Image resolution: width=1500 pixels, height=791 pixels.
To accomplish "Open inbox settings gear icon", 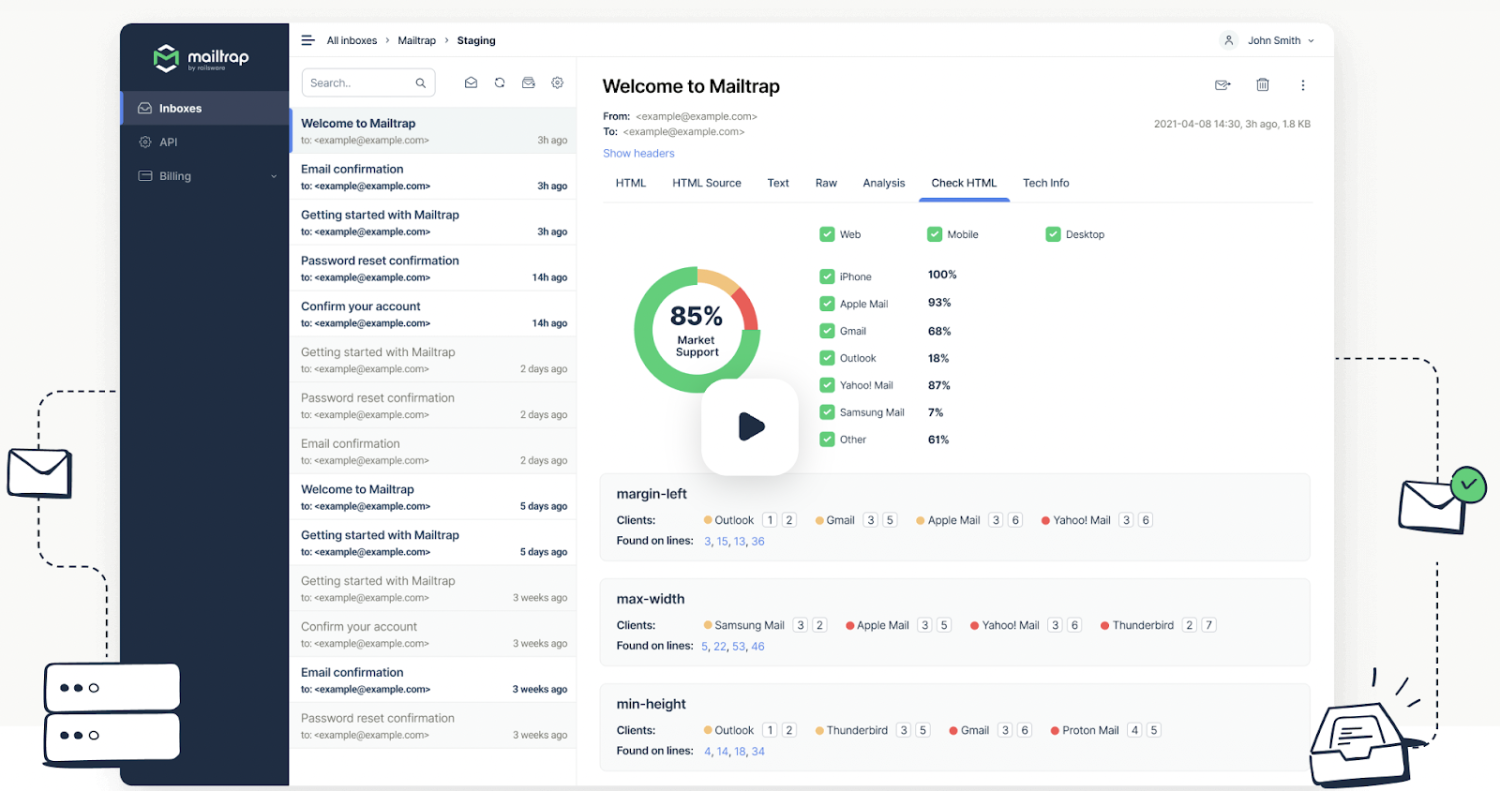I will [x=558, y=83].
